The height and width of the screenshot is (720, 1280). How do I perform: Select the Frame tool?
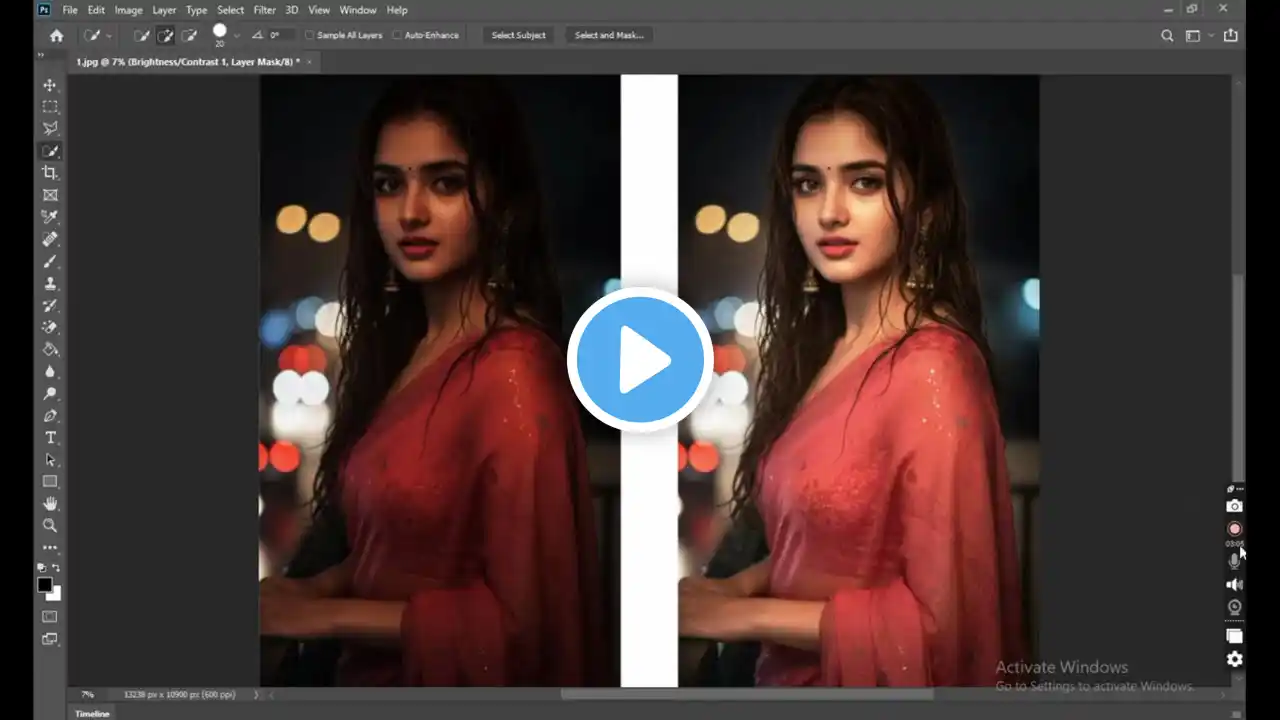point(50,195)
